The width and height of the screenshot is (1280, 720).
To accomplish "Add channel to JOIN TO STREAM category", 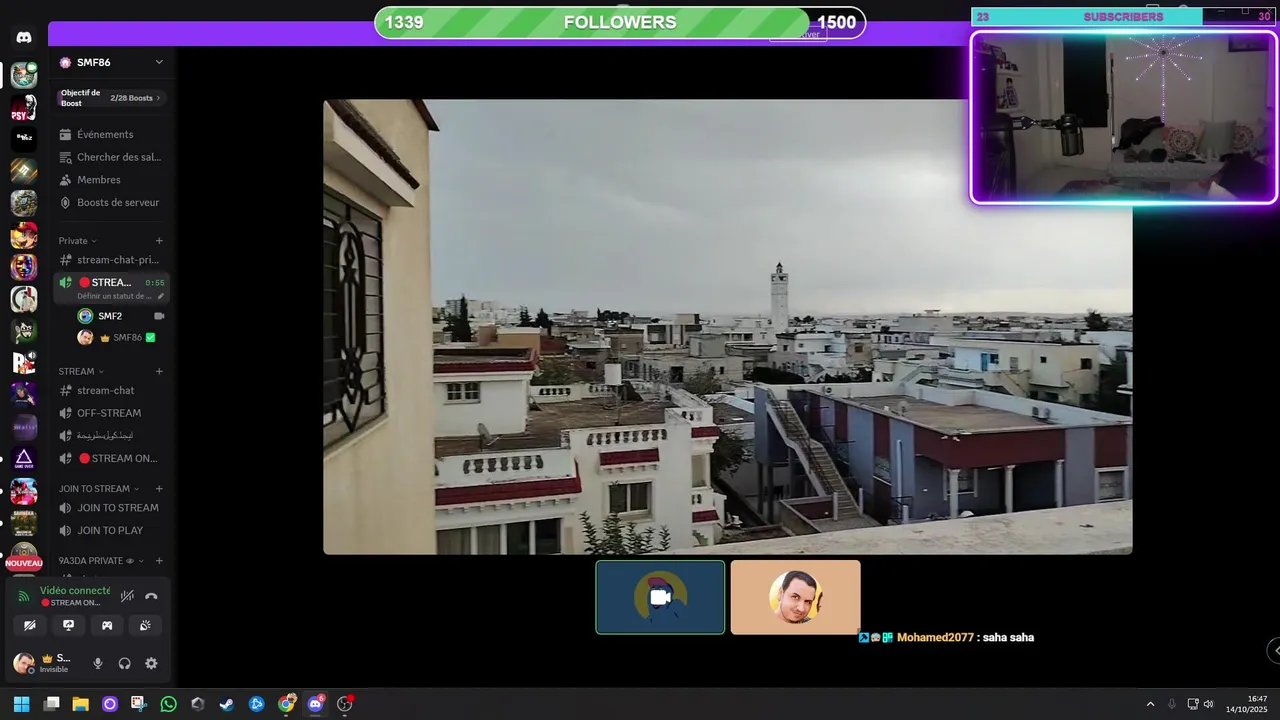I will pyautogui.click(x=159, y=489).
